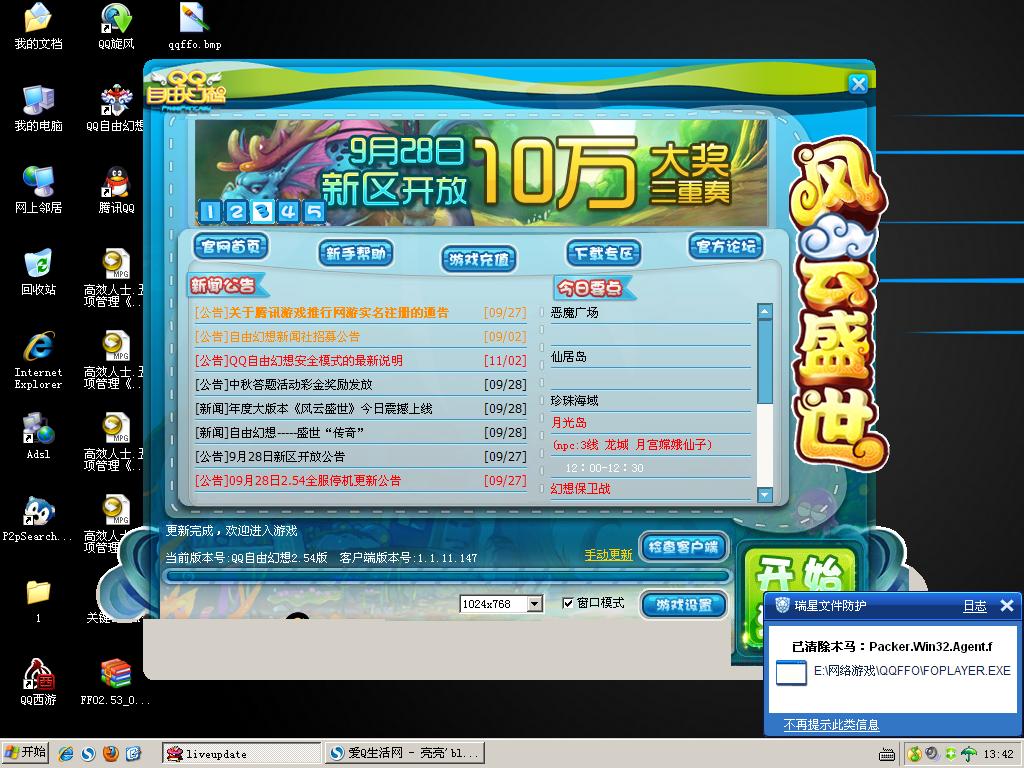Toggle the 窗口模式 windowed mode checkbox
This screenshot has height=768, width=1024.
pos(568,603)
